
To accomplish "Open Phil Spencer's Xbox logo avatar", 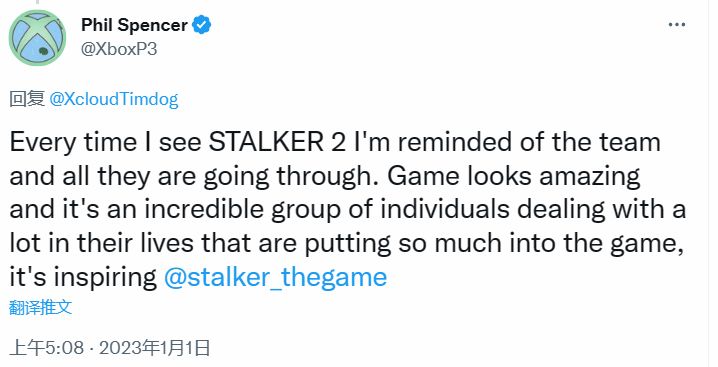I will [x=38, y=38].
